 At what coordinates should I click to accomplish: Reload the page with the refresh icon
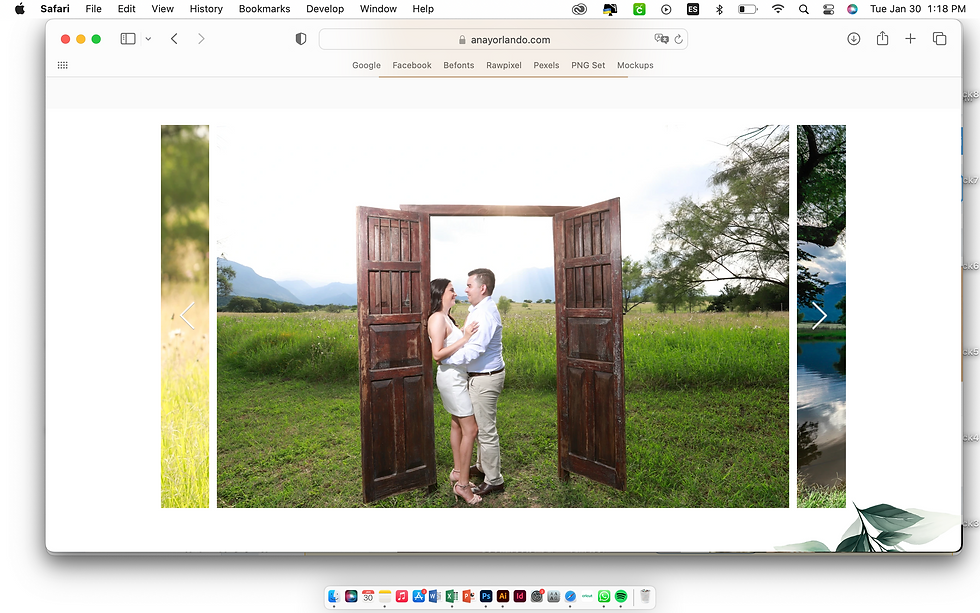(x=678, y=39)
